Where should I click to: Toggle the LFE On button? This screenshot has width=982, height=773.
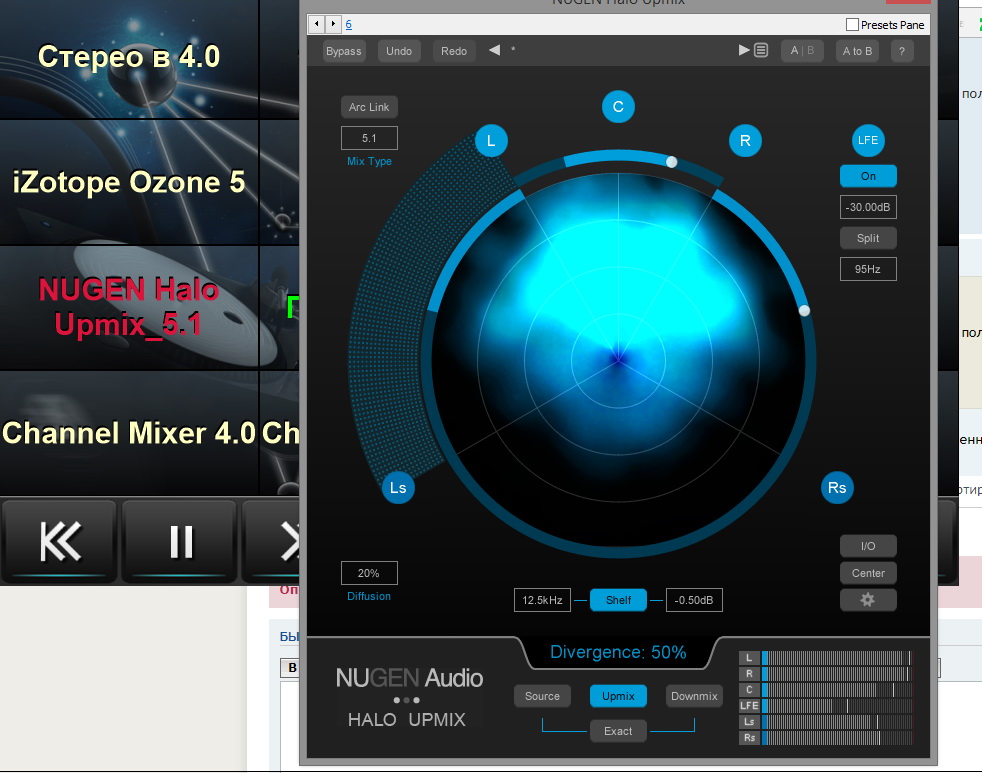pos(868,176)
